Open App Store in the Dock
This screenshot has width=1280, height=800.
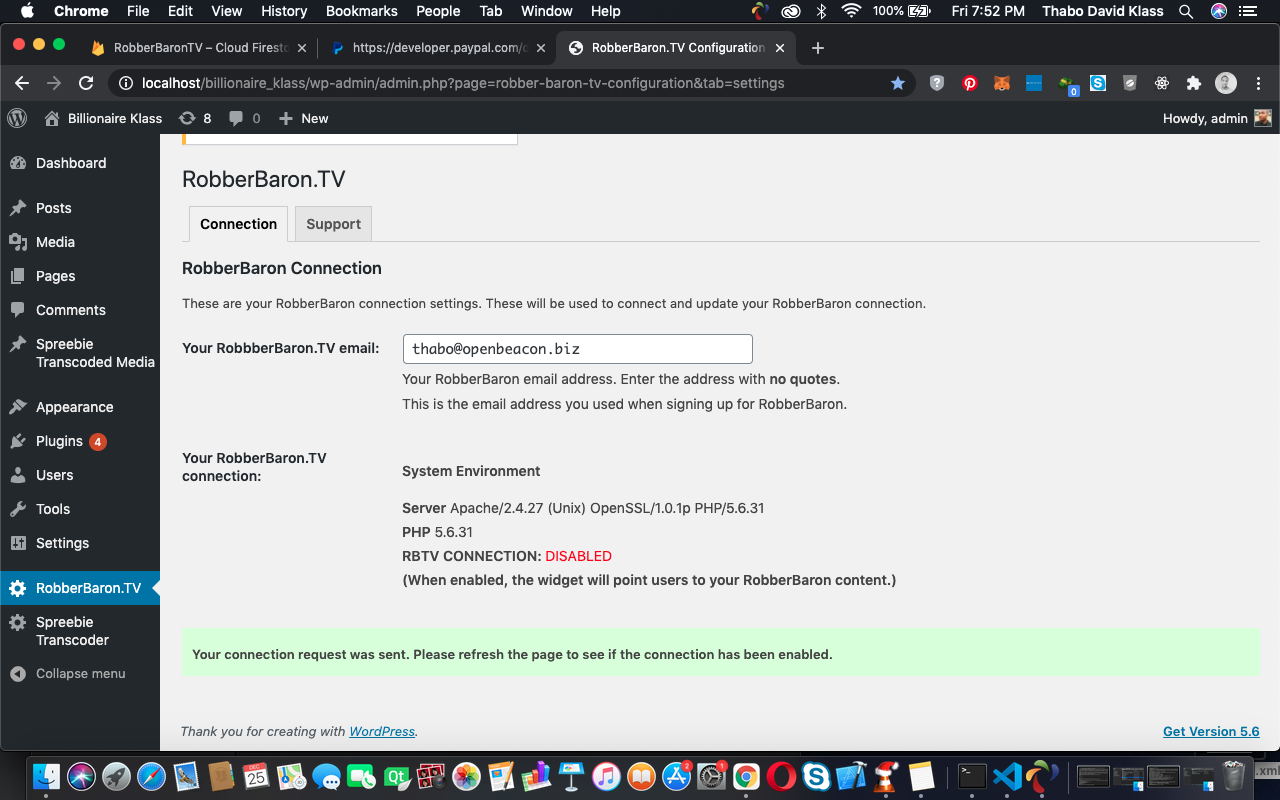(x=676, y=776)
